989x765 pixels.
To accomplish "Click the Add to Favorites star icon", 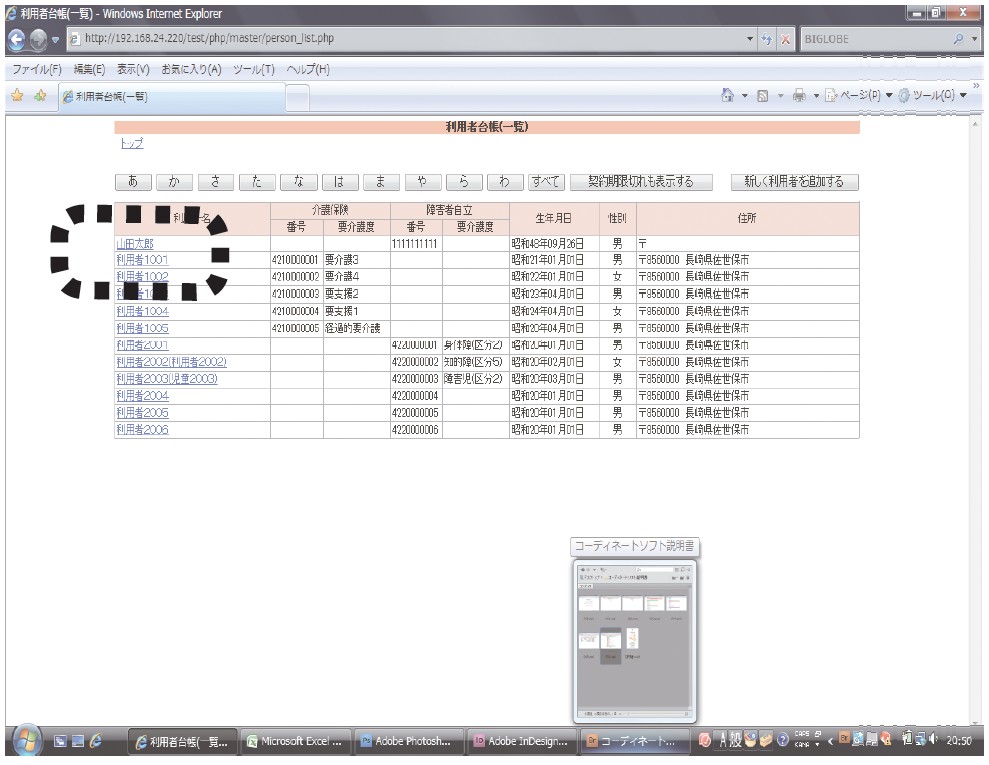I will [40, 96].
